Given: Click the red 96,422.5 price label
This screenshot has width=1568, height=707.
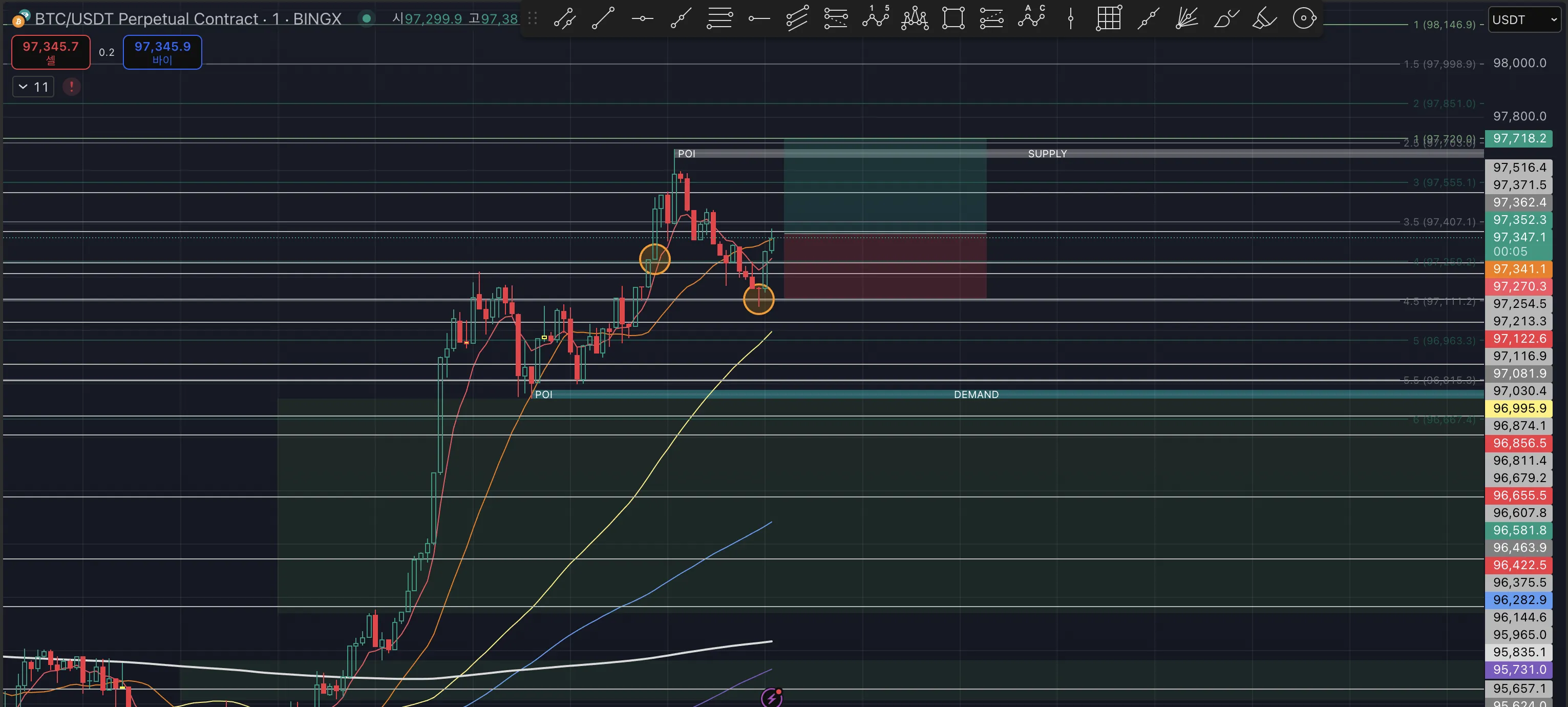Looking at the screenshot, I should tap(1519, 565).
